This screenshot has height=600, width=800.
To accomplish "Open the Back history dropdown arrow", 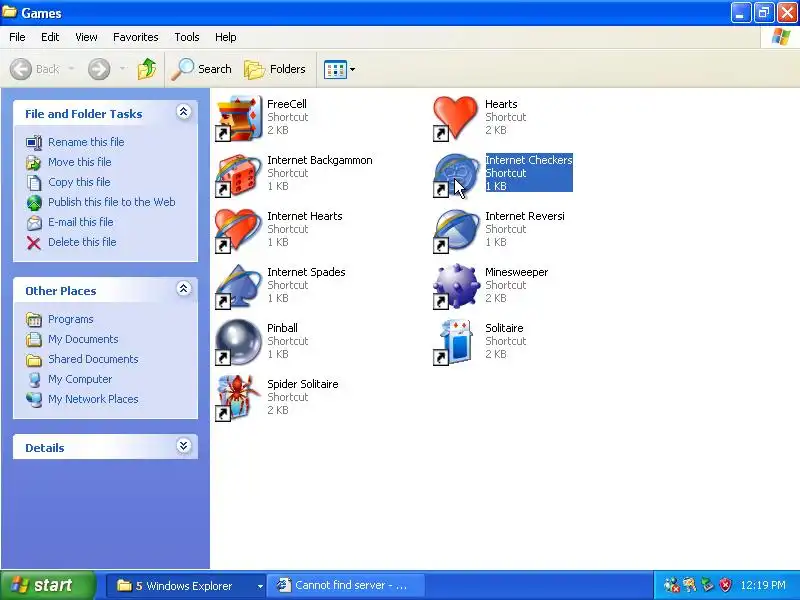I will point(71,68).
